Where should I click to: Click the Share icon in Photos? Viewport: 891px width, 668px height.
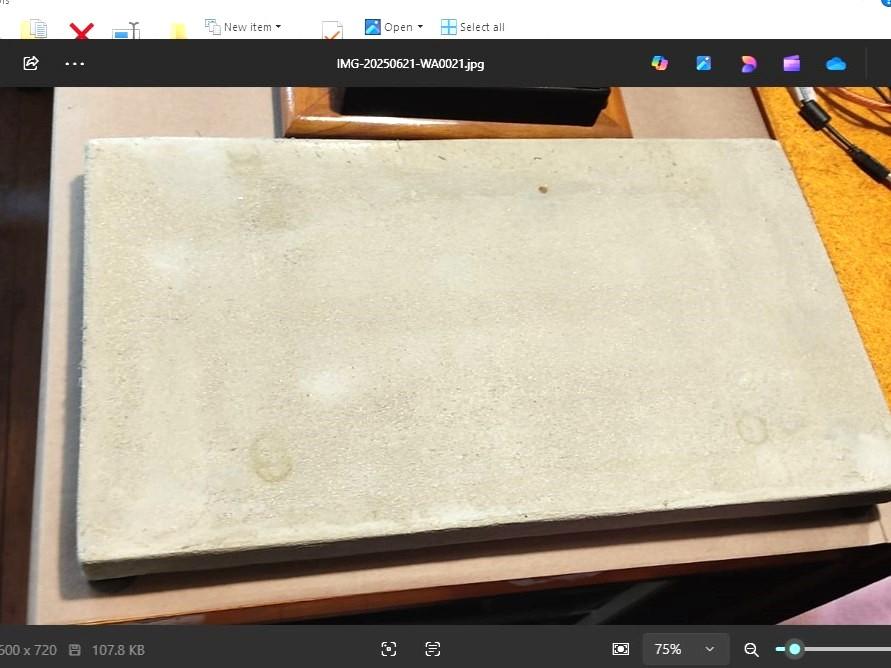click(31, 63)
